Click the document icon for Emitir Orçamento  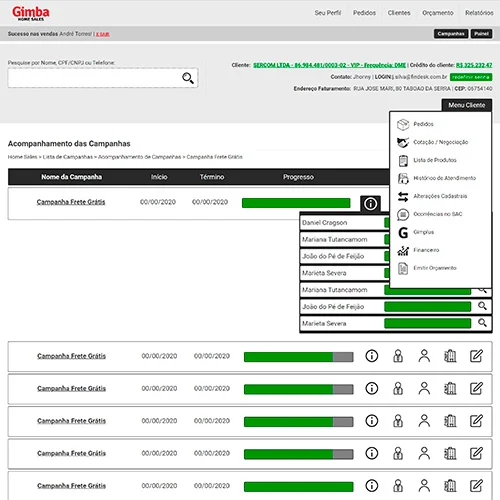[x=403, y=268]
